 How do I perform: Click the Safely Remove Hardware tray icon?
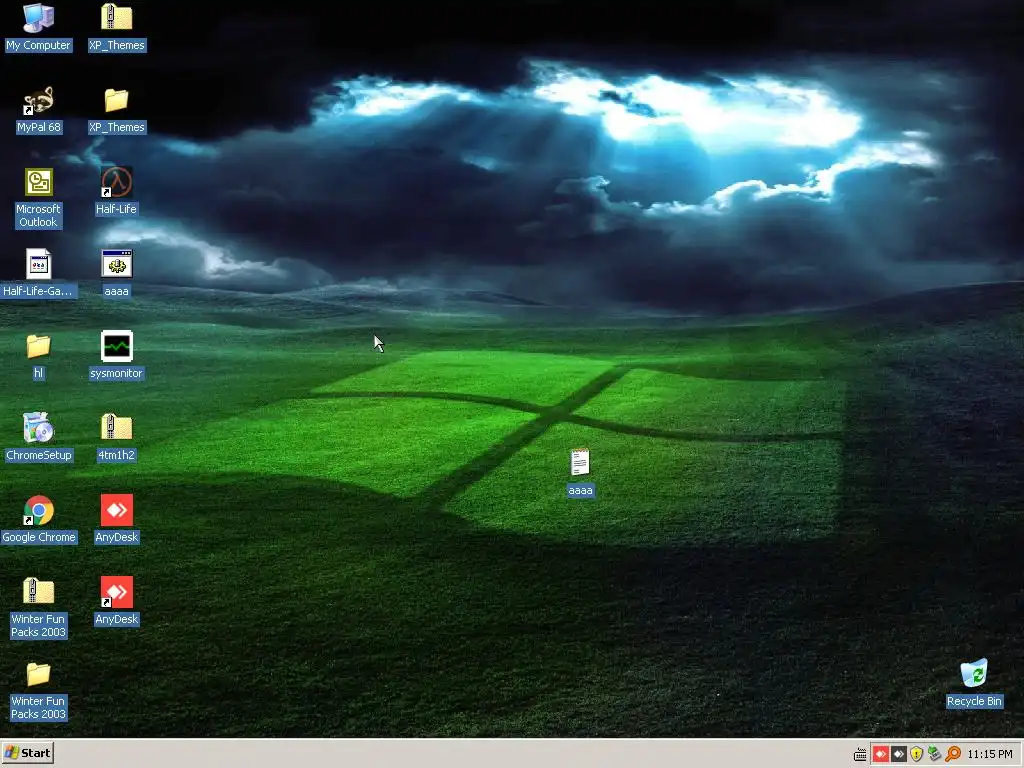point(935,754)
